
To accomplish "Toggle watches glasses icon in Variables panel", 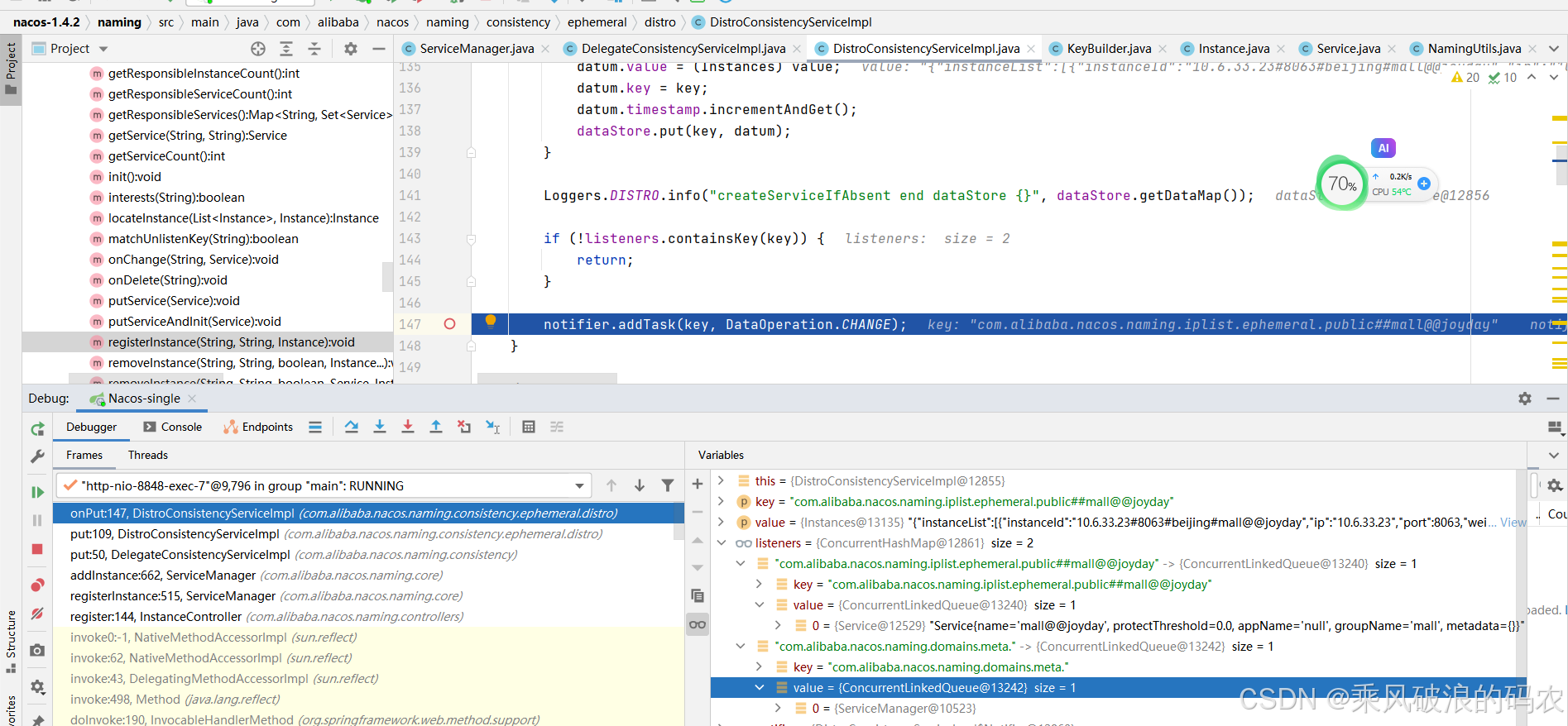I will 698,624.
